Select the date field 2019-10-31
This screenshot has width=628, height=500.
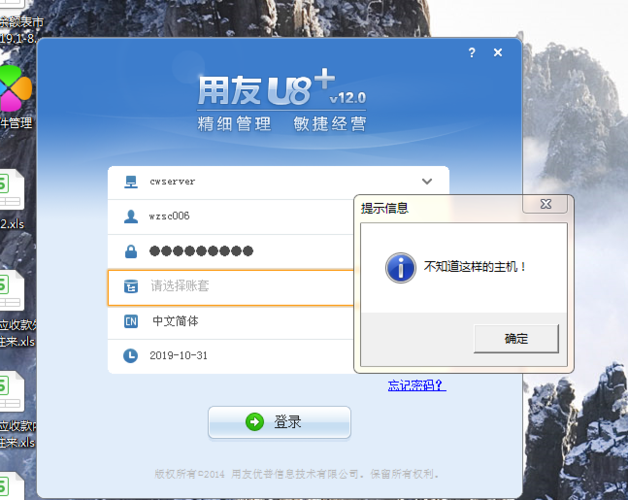pos(231,356)
